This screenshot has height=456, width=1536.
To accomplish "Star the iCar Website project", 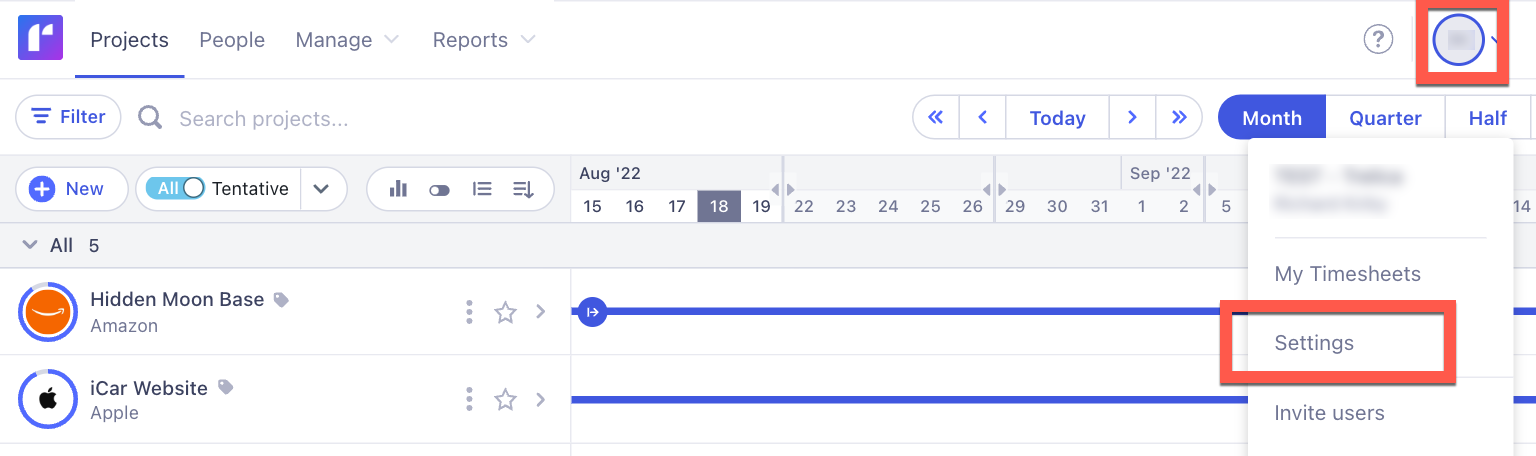I will coord(505,400).
